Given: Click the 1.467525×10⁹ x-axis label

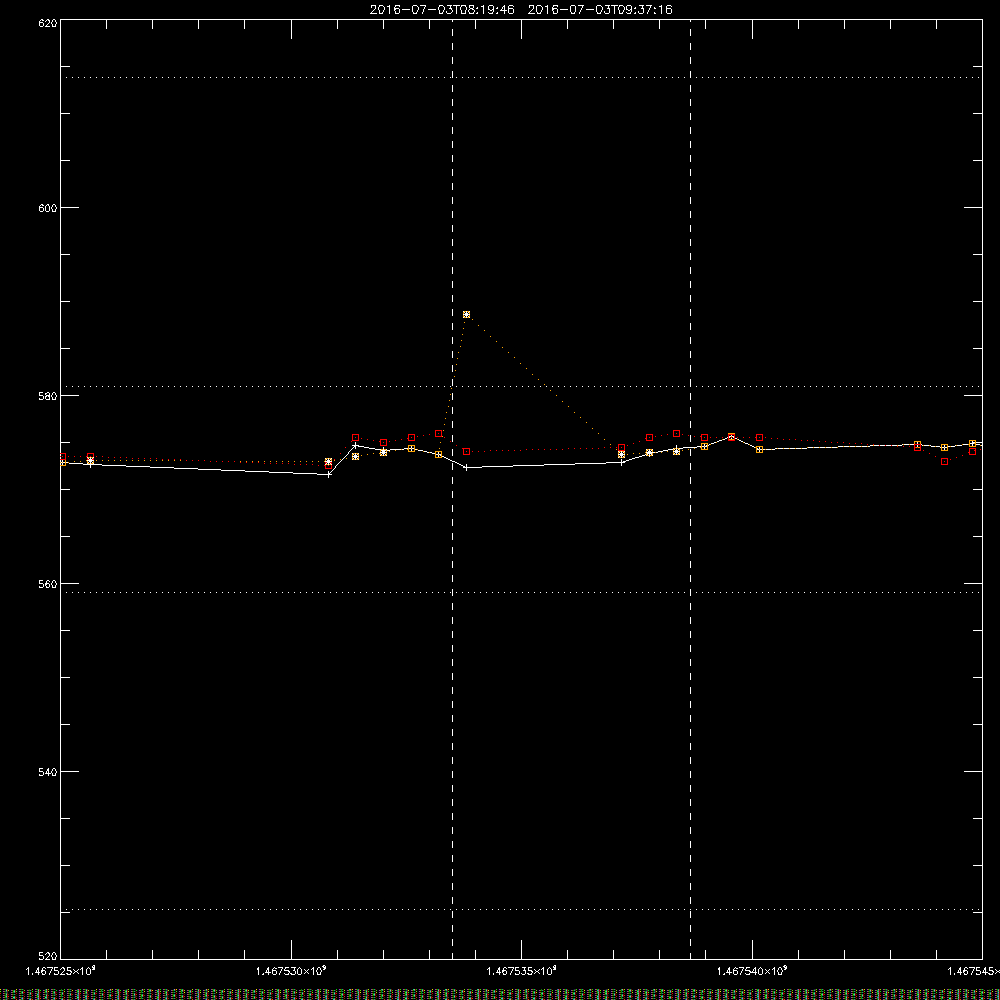Looking at the screenshot, I should coord(61,971).
